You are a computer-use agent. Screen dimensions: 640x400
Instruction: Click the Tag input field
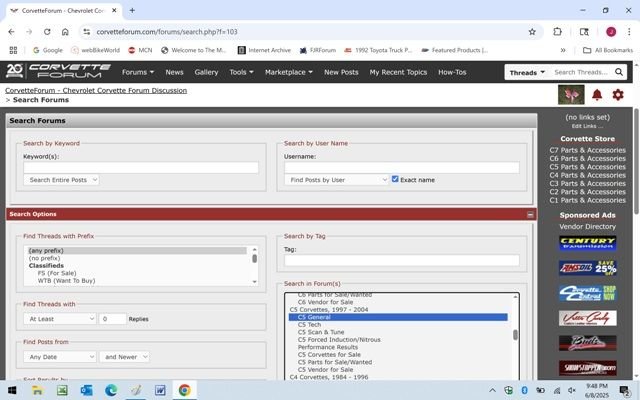(x=402, y=260)
